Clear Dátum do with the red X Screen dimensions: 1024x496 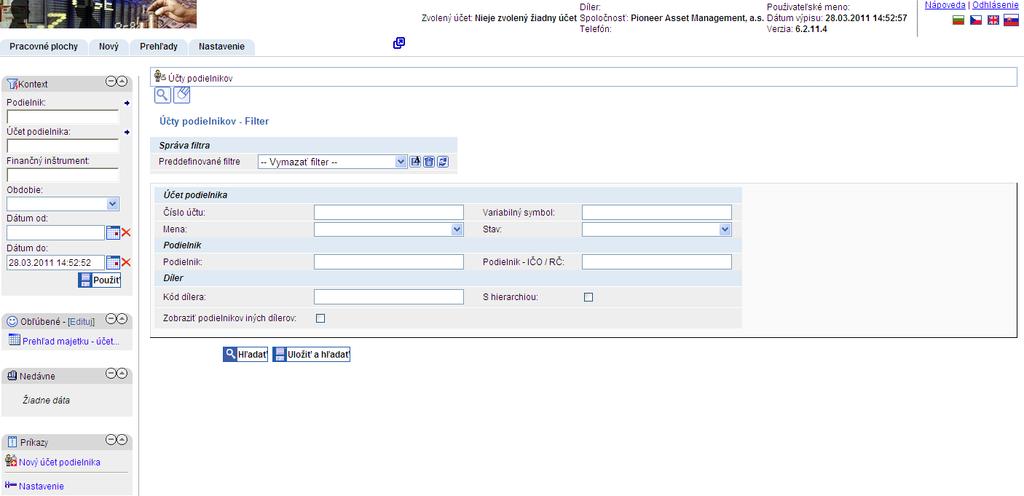coord(126,262)
